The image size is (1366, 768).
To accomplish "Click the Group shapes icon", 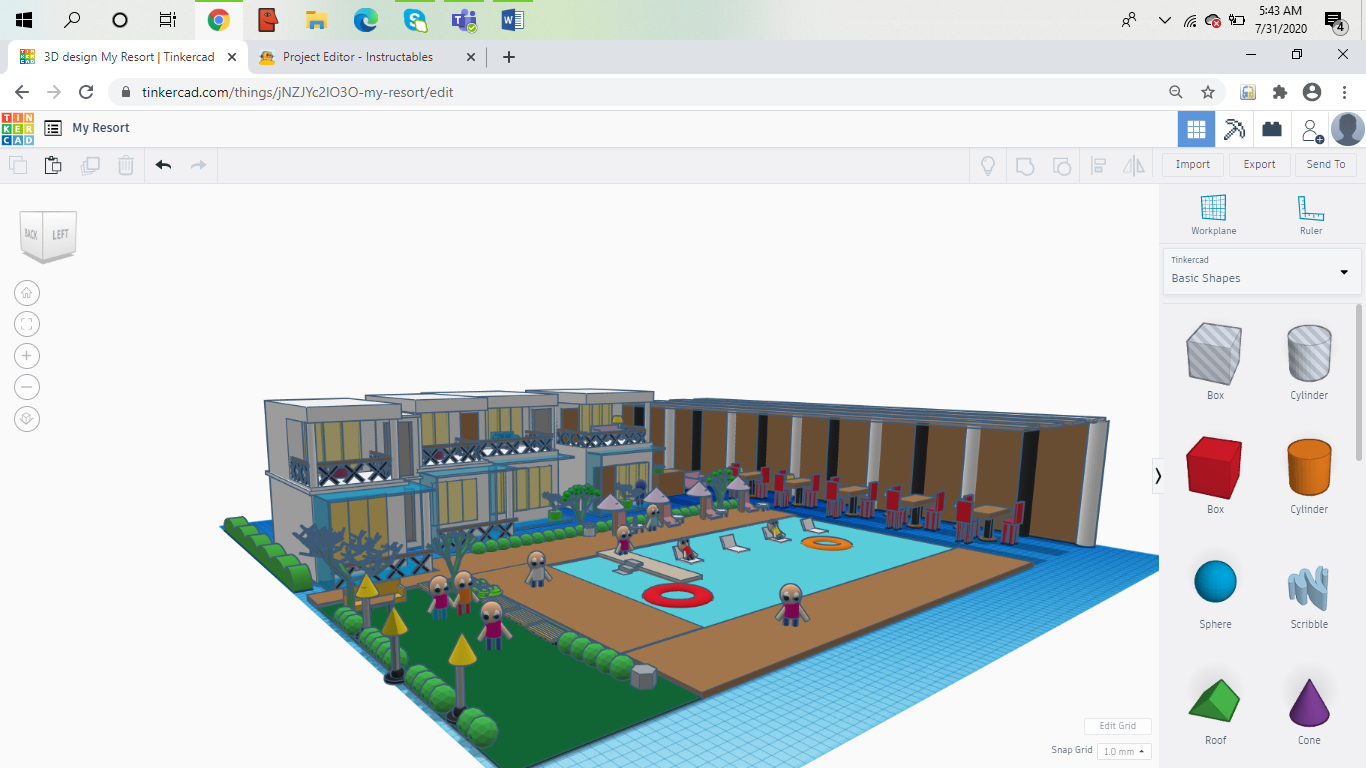I will pyautogui.click(x=1025, y=166).
